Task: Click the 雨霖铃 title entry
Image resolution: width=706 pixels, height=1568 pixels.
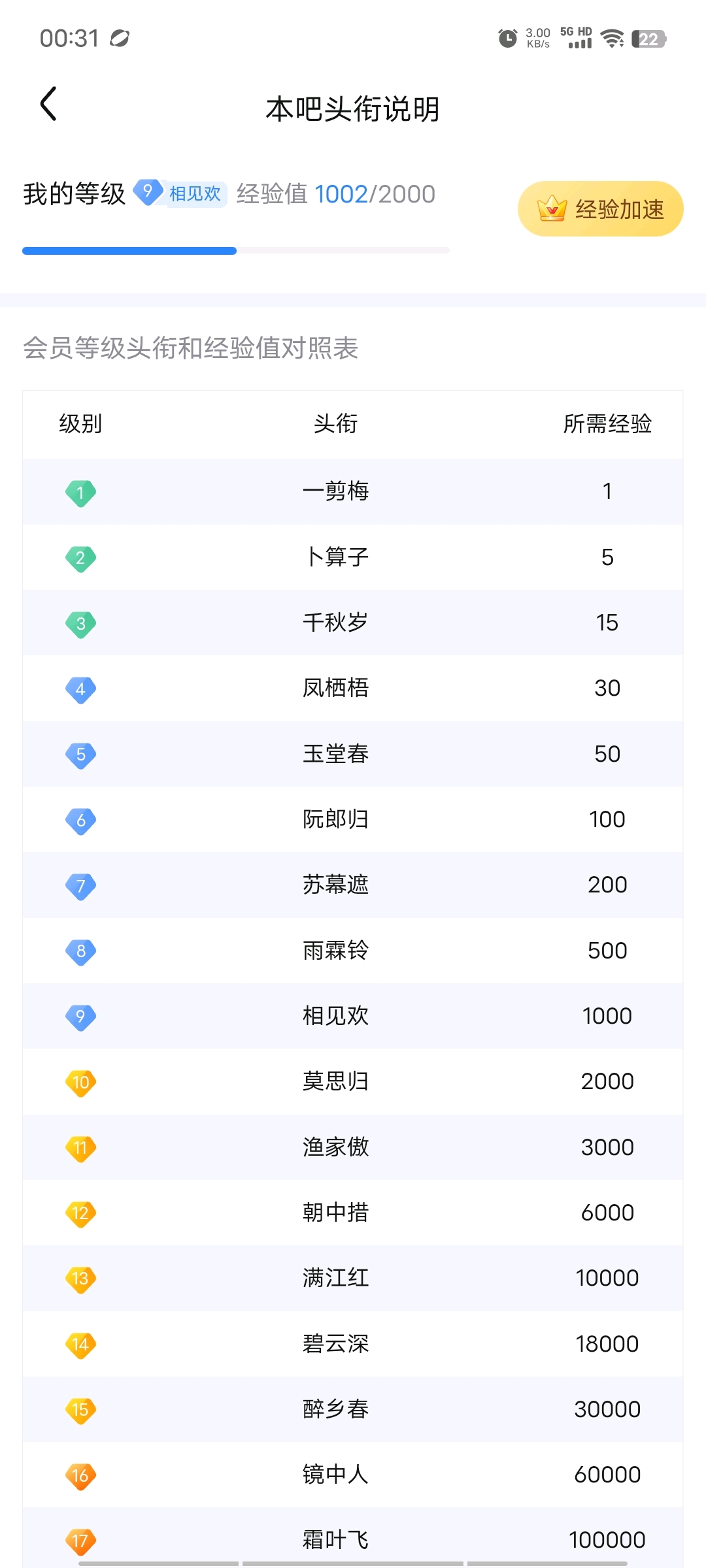Action: click(335, 951)
